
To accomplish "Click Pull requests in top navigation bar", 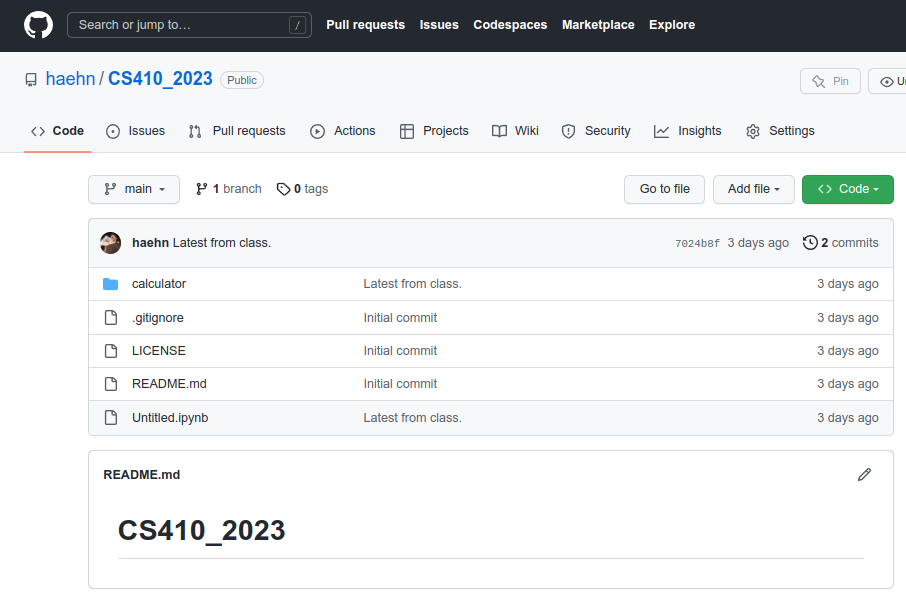I will pyautogui.click(x=365, y=25).
